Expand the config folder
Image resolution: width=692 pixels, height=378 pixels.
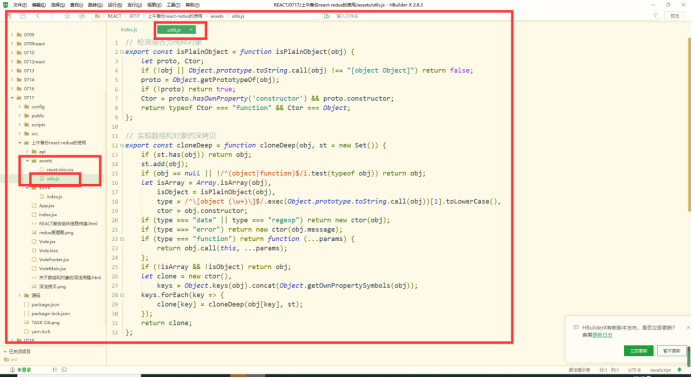coord(19,107)
